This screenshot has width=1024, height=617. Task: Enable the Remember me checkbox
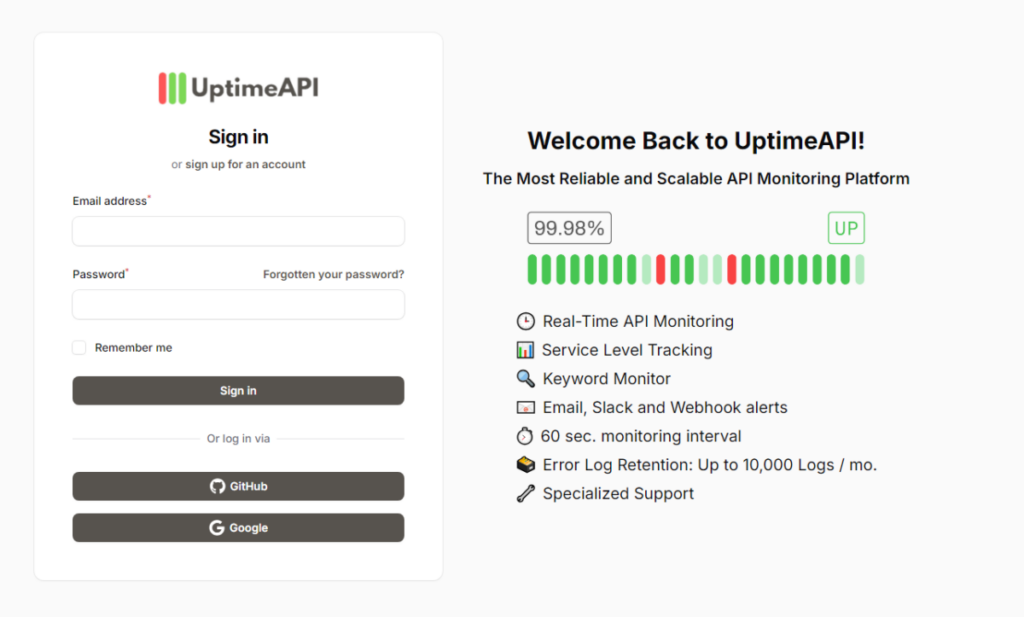[79, 348]
